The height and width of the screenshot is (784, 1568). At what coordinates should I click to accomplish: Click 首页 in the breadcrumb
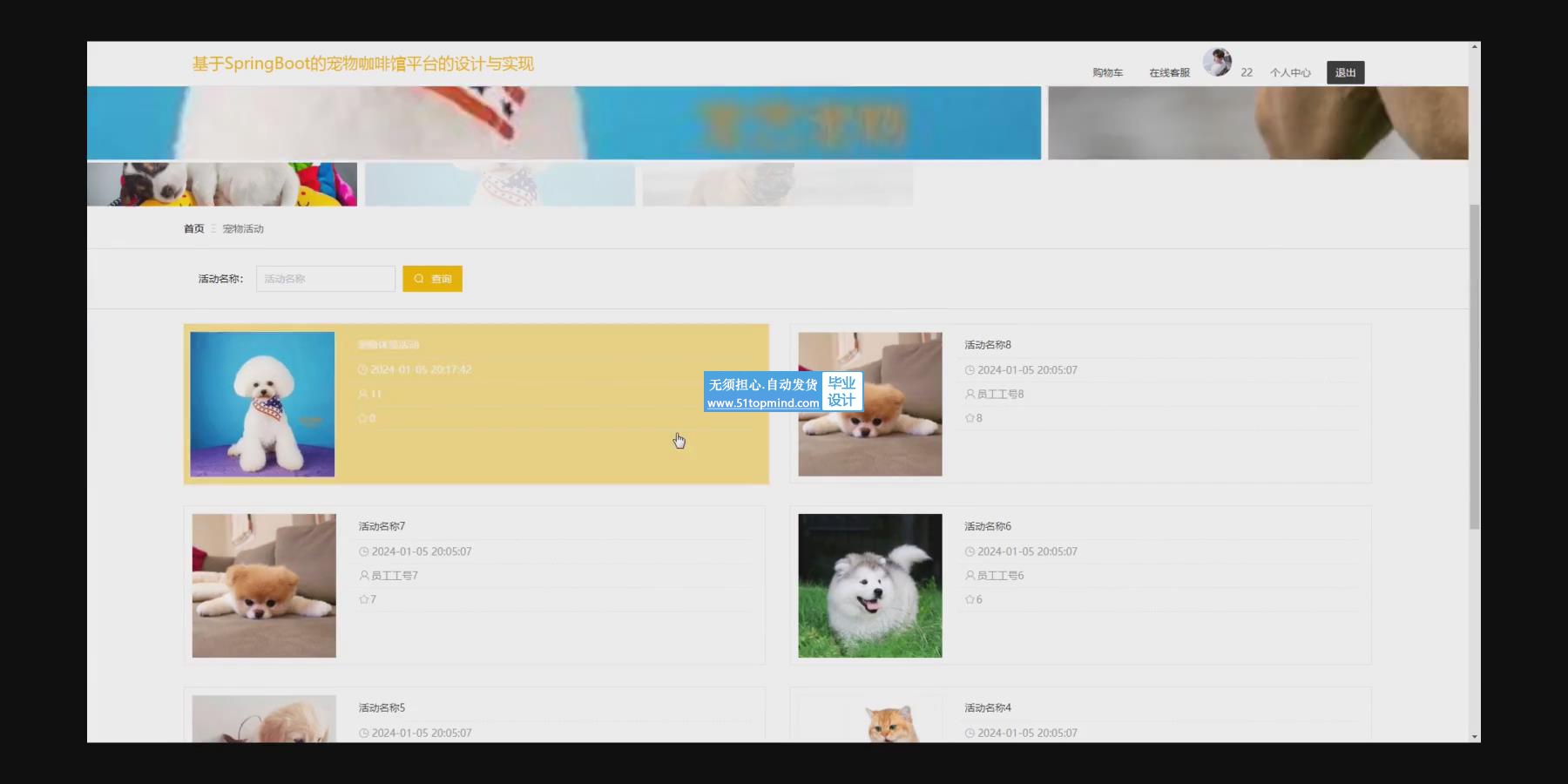[193, 229]
